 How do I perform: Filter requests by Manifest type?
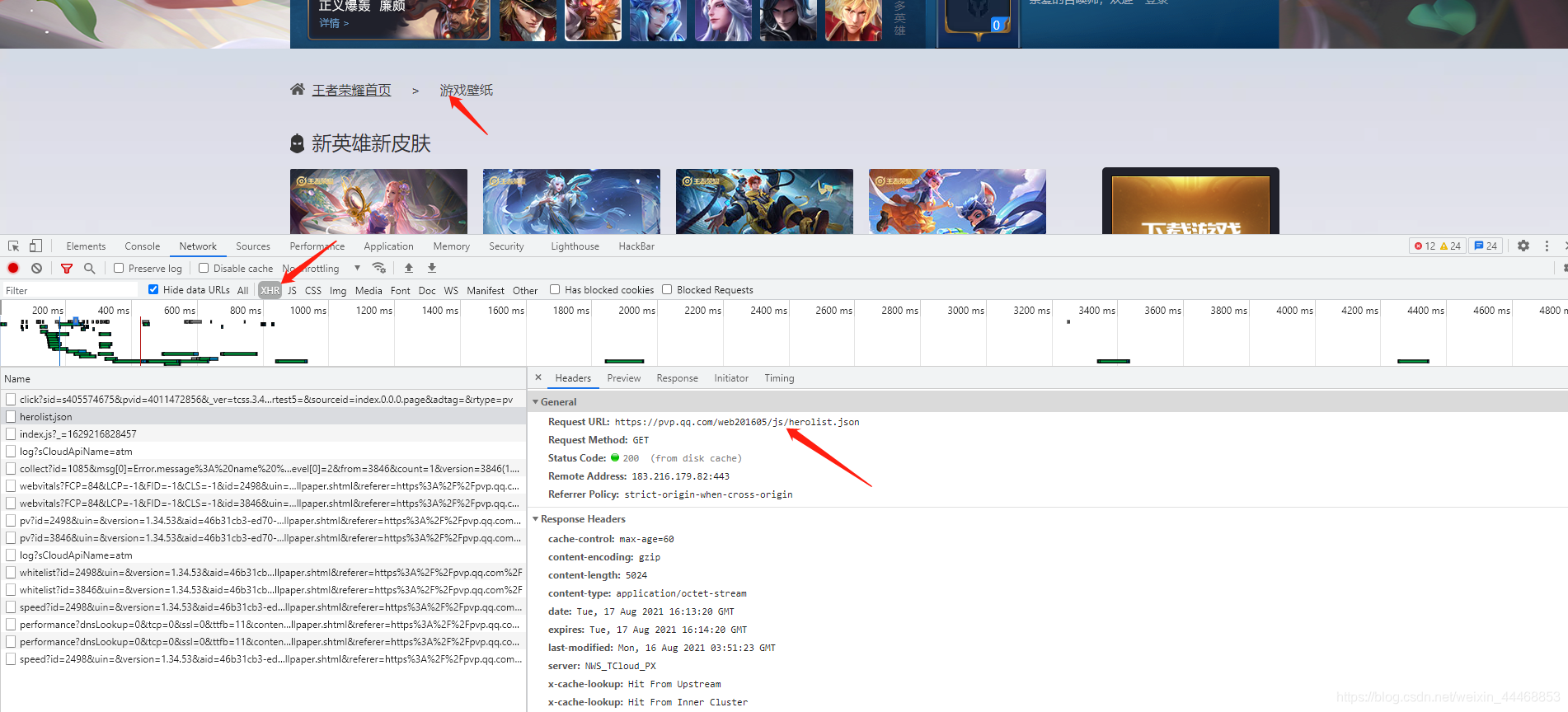[x=486, y=290]
